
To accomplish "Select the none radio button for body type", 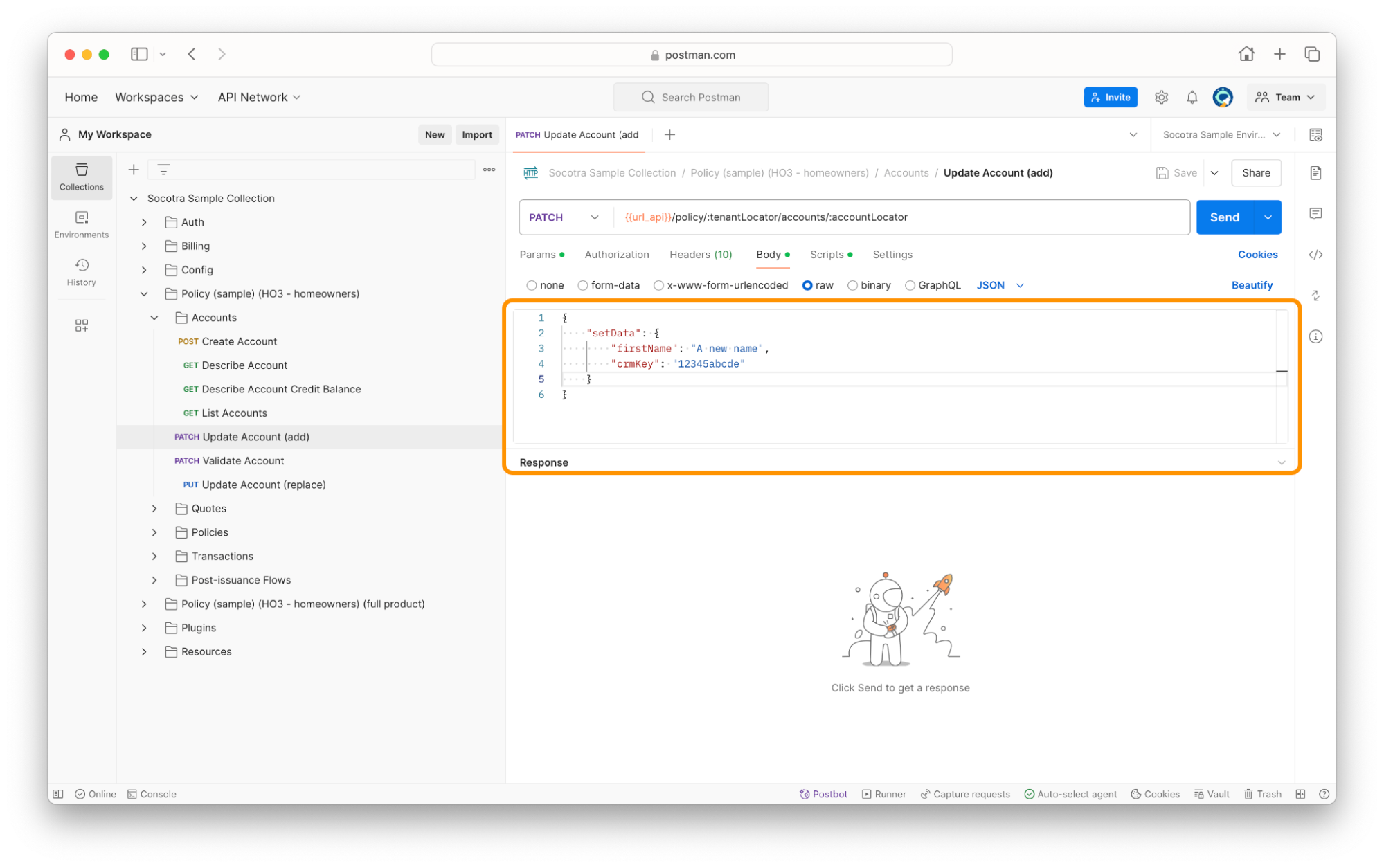I will (531, 285).
